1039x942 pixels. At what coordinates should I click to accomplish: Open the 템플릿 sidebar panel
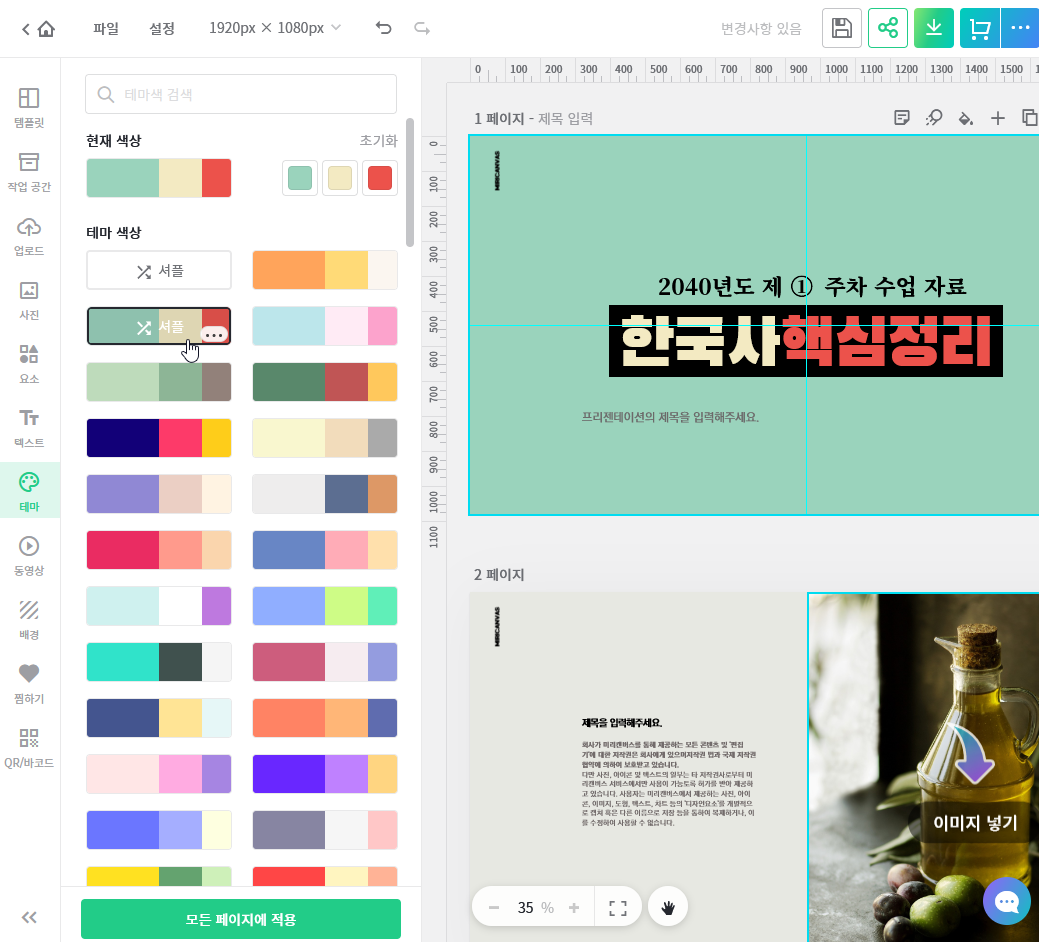pyautogui.click(x=29, y=107)
